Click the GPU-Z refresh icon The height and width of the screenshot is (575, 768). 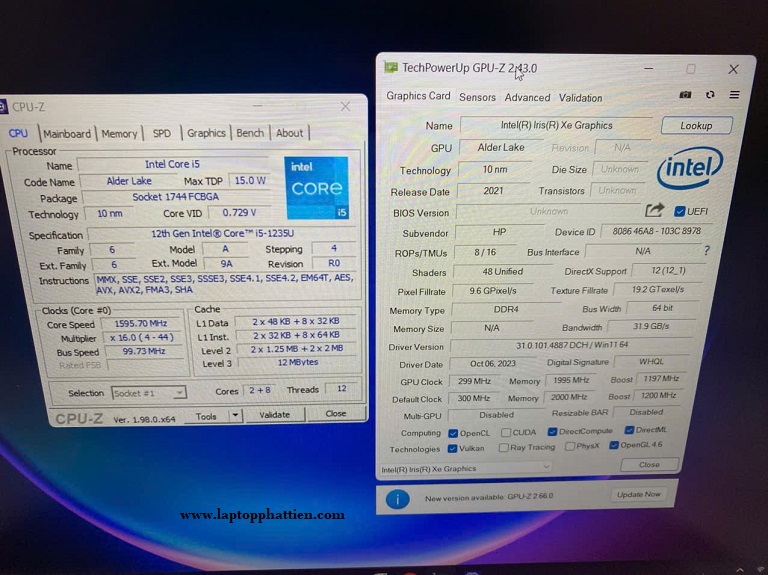tap(710, 95)
